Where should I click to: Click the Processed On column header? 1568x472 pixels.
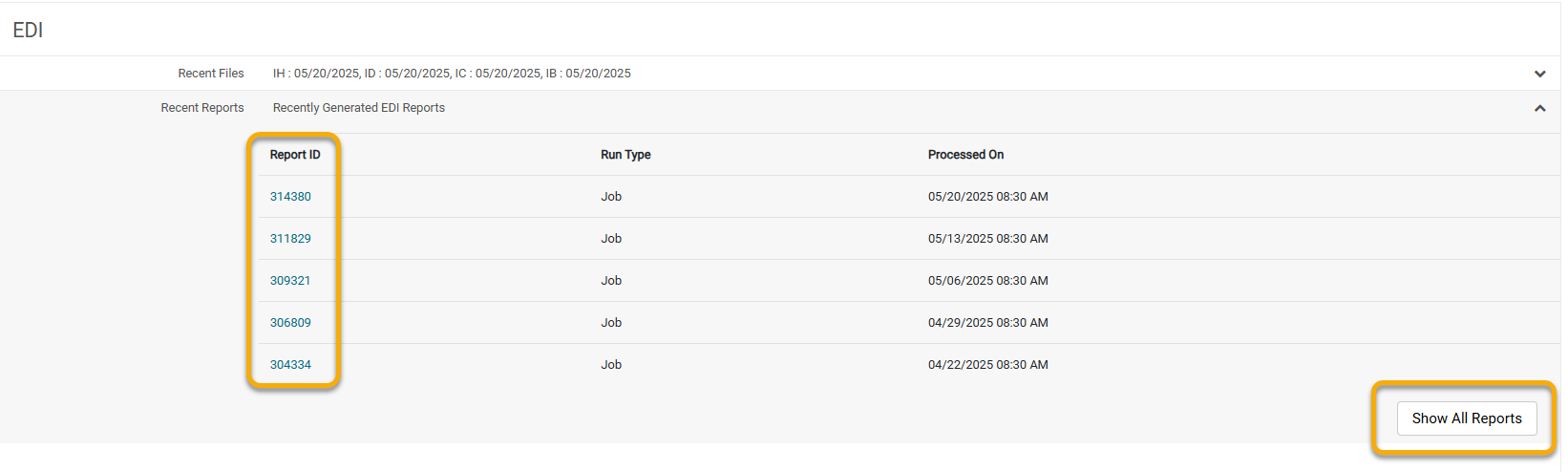tap(965, 155)
